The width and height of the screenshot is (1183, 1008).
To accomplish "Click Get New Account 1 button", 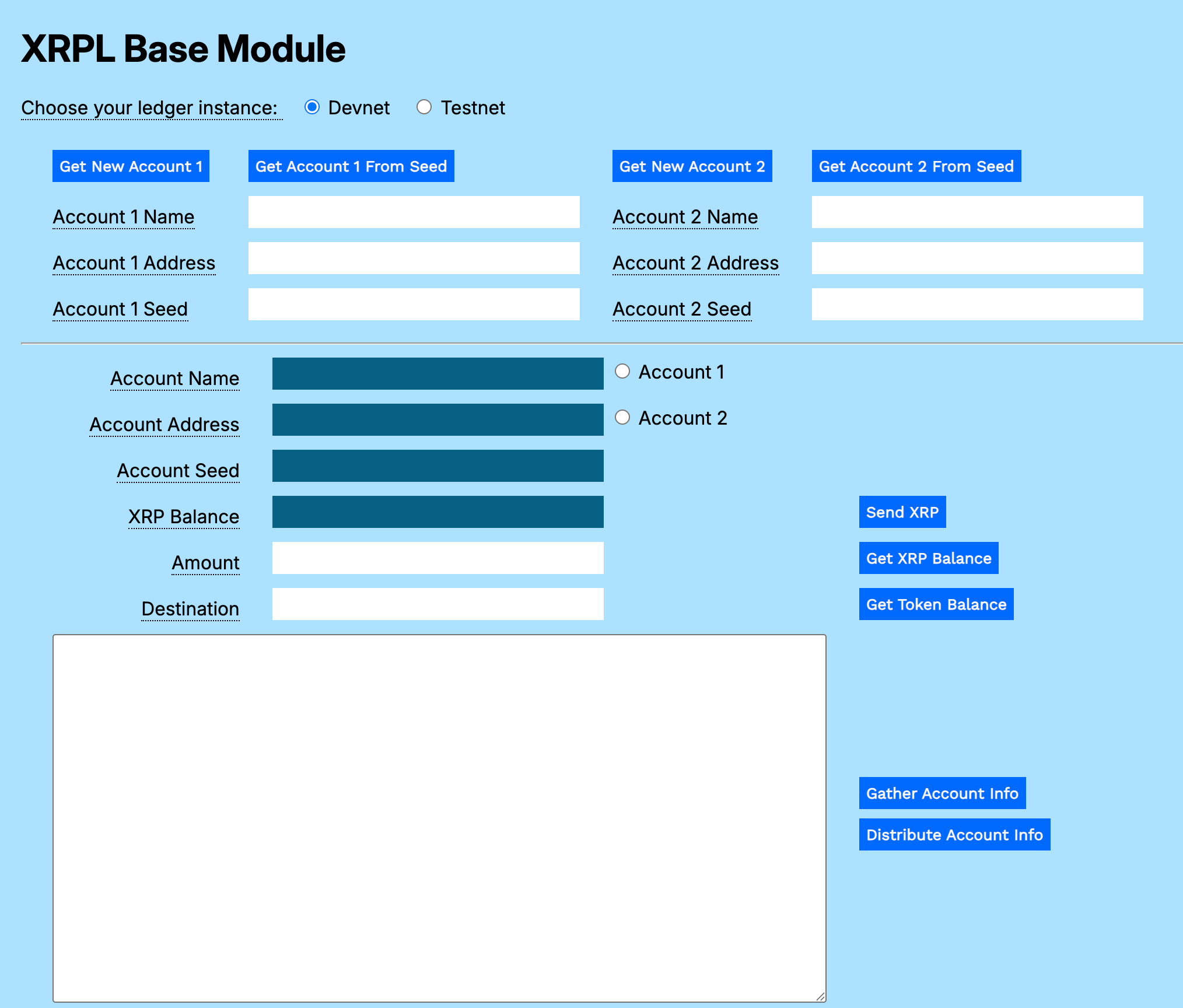I will 131,166.
